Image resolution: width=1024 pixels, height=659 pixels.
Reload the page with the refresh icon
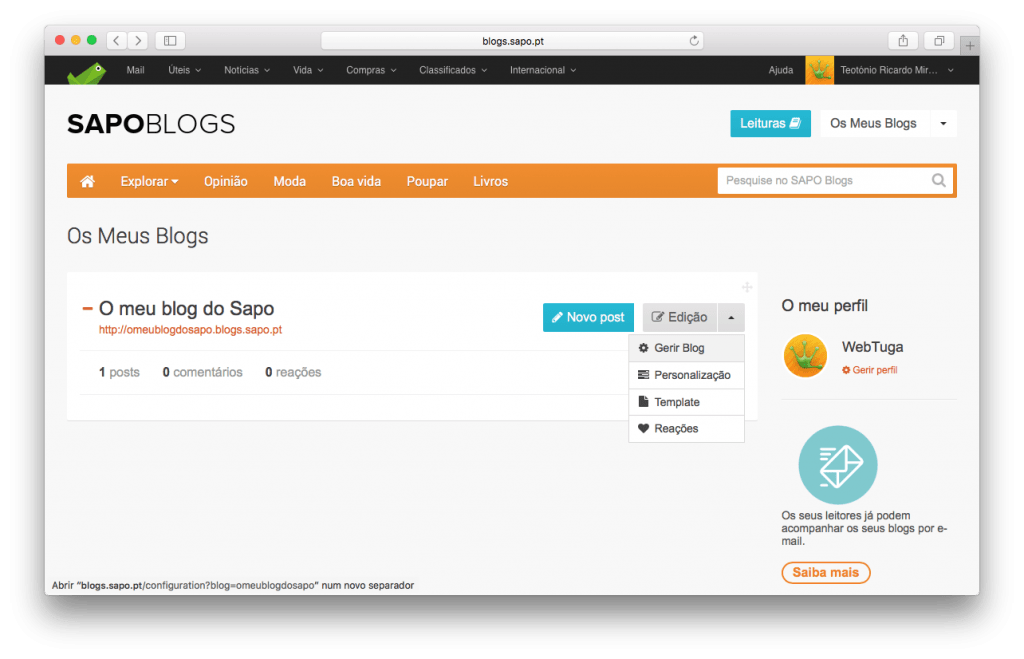[694, 41]
